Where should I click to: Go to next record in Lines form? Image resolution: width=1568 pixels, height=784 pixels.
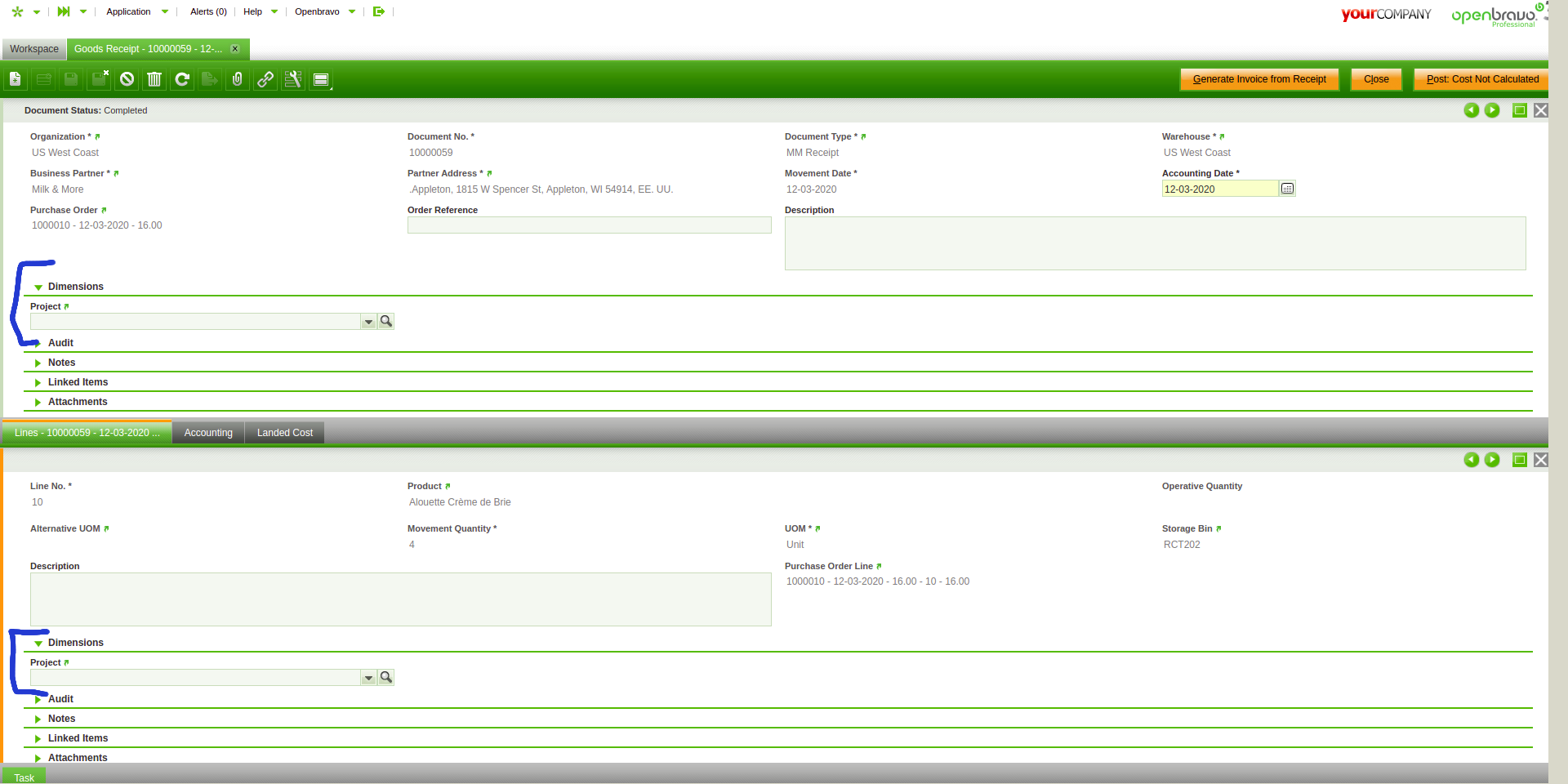click(1492, 460)
